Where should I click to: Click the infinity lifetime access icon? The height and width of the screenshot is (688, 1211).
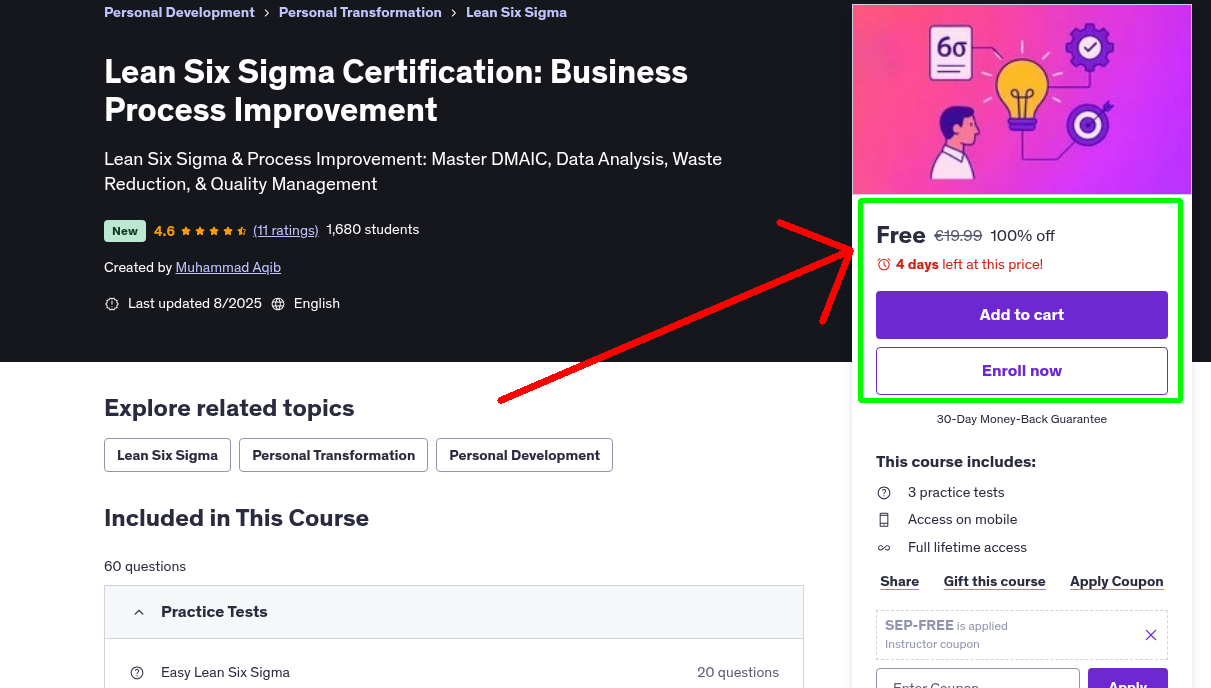[884, 548]
